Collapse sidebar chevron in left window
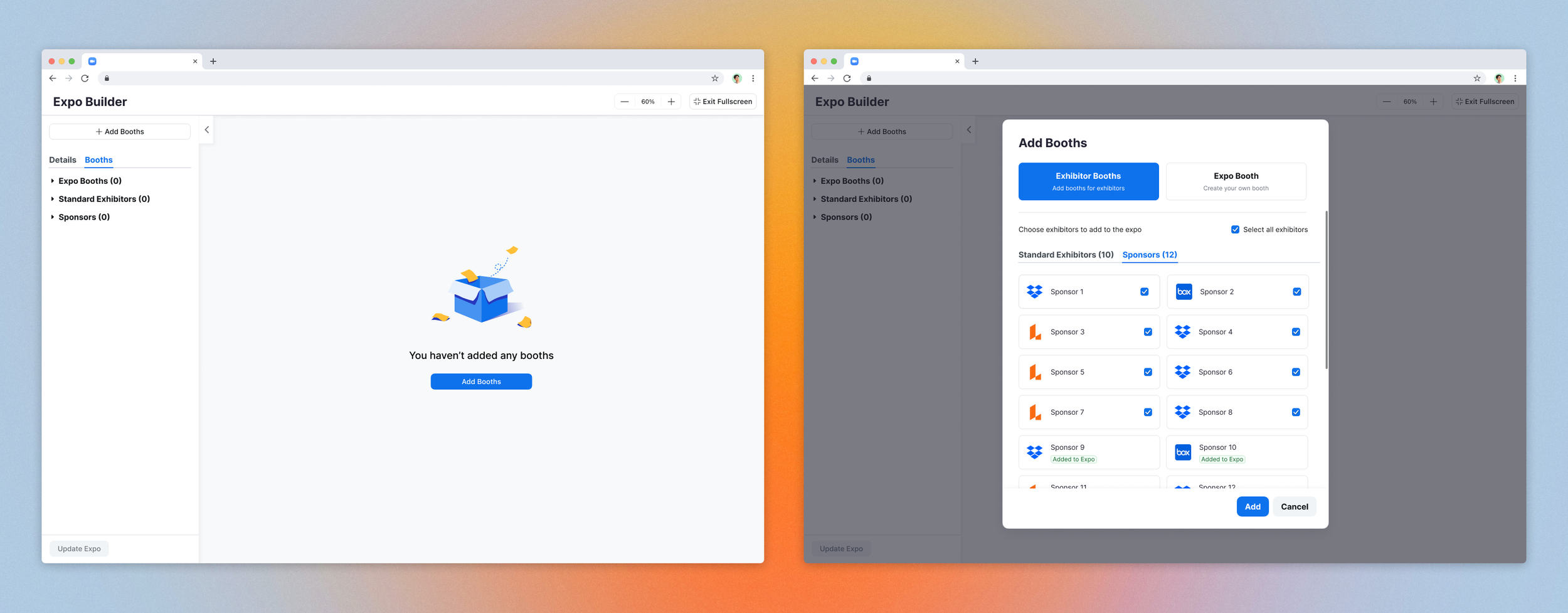The width and height of the screenshot is (1568, 613). tap(206, 130)
